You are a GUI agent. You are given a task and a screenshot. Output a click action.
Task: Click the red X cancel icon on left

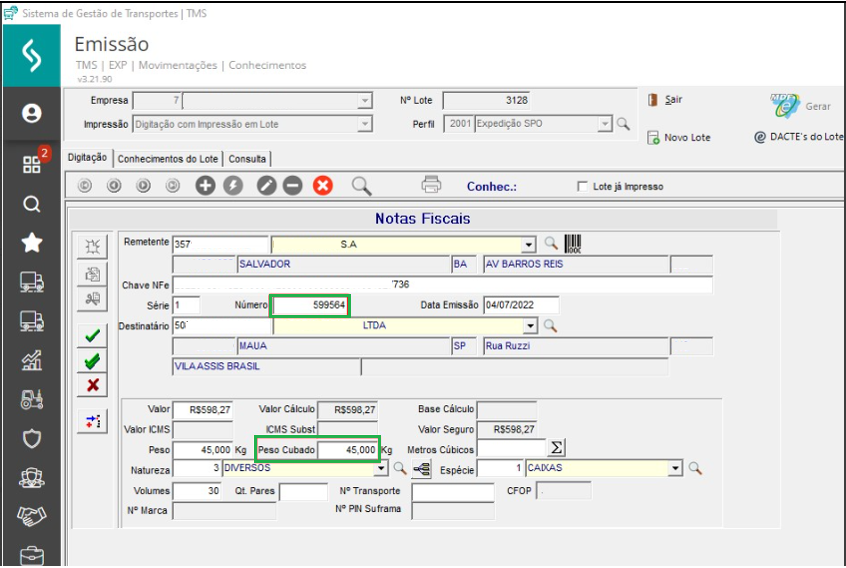click(93, 385)
